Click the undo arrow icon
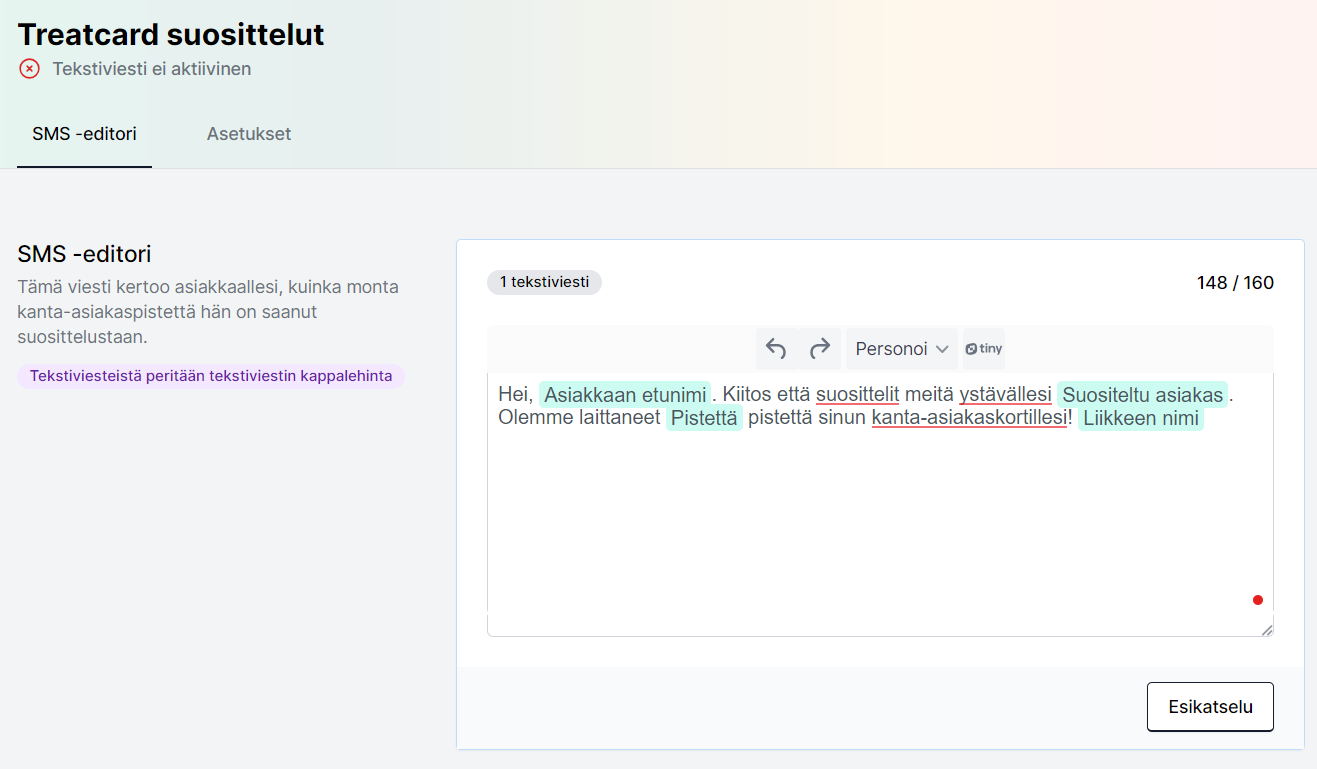This screenshot has width=1317, height=769. tap(776, 349)
